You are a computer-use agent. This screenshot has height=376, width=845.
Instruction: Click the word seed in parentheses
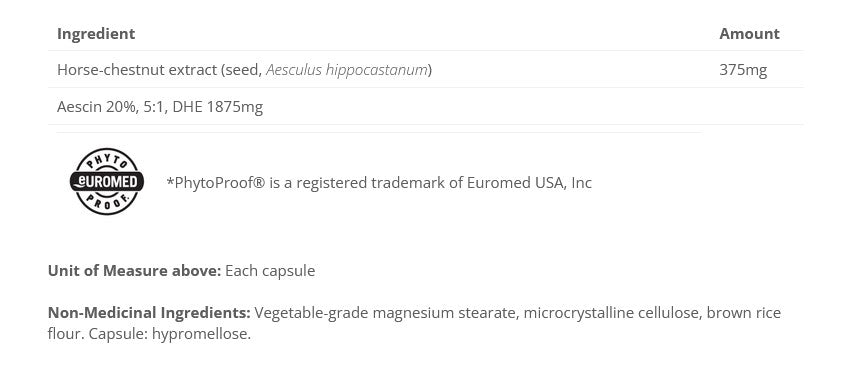click(x=243, y=70)
